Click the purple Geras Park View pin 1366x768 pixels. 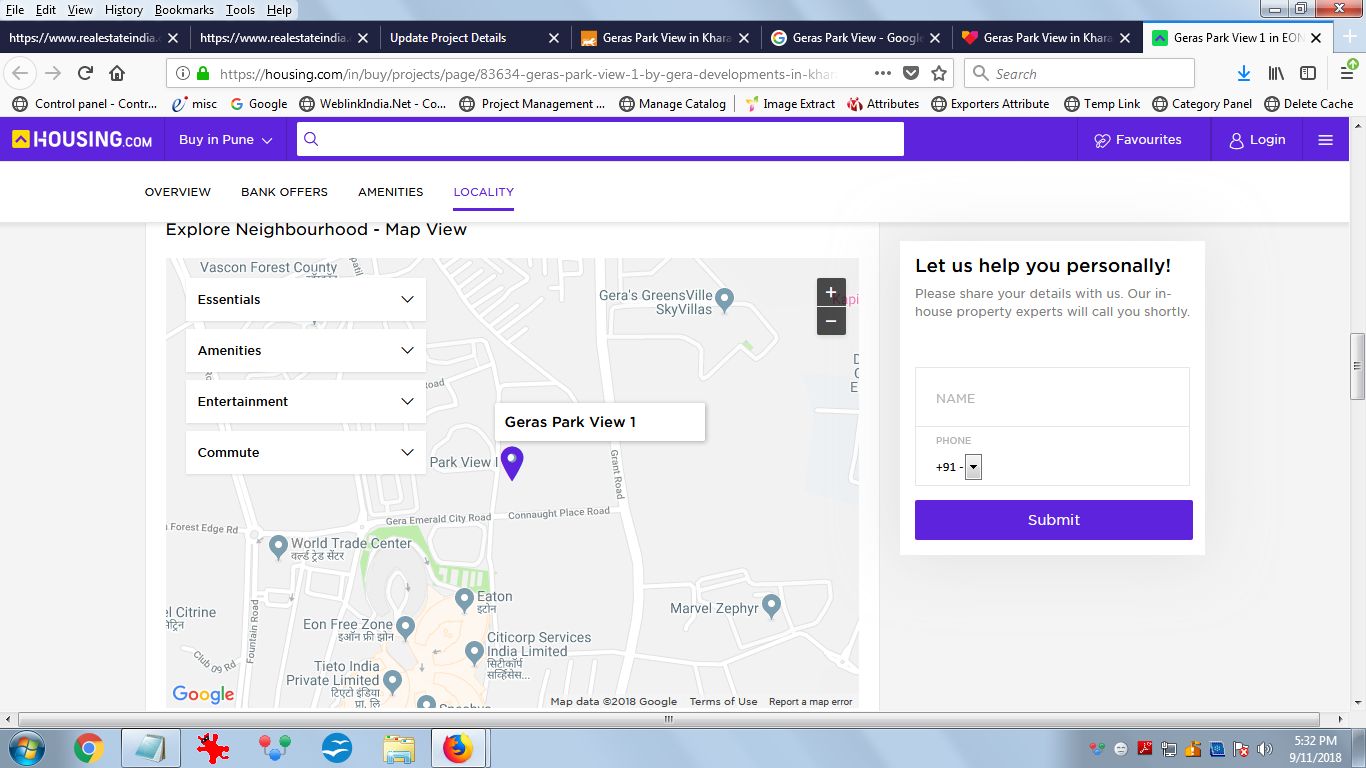tap(512, 463)
